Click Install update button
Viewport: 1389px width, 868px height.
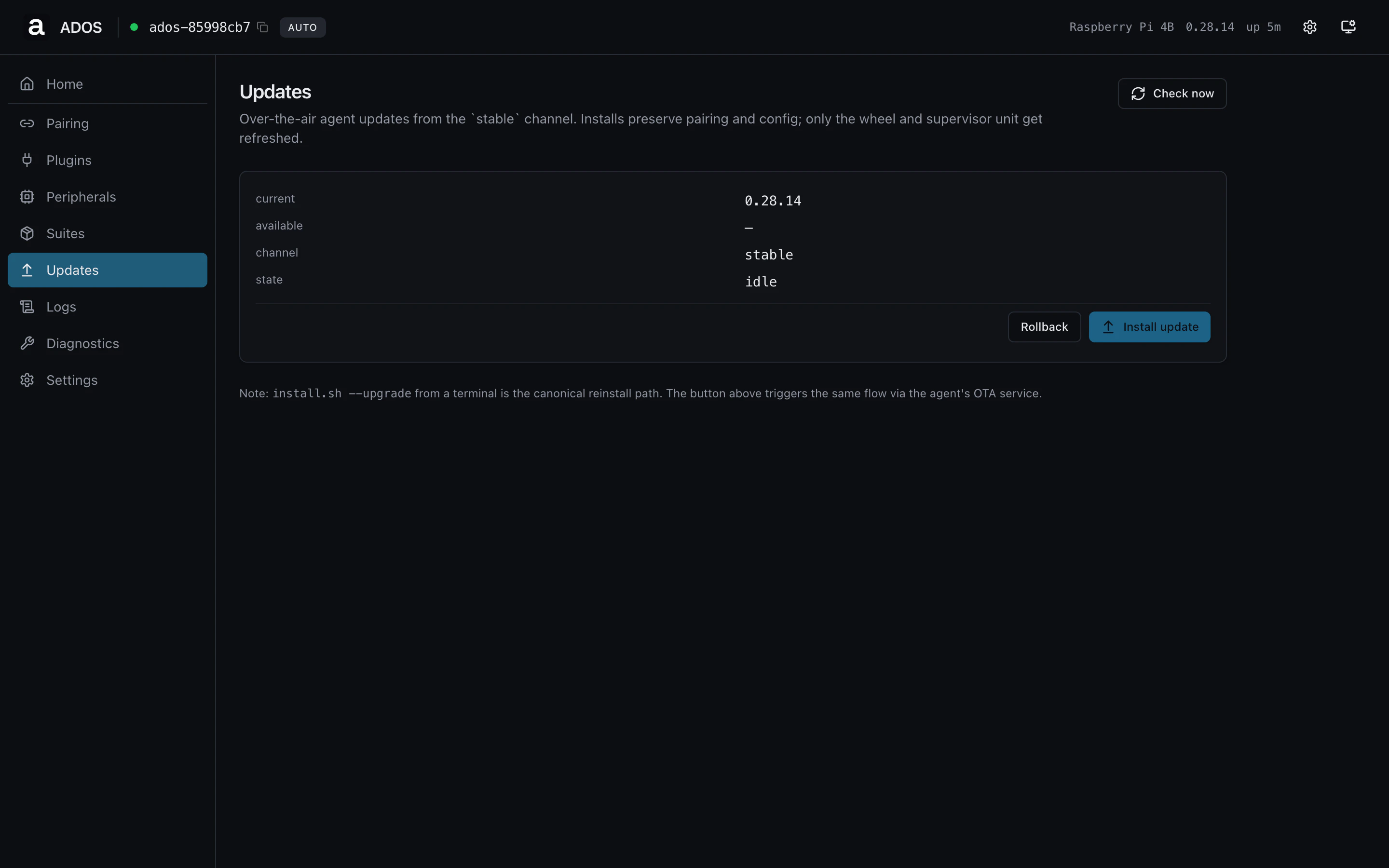pyautogui.click(x=1149, y=326)
